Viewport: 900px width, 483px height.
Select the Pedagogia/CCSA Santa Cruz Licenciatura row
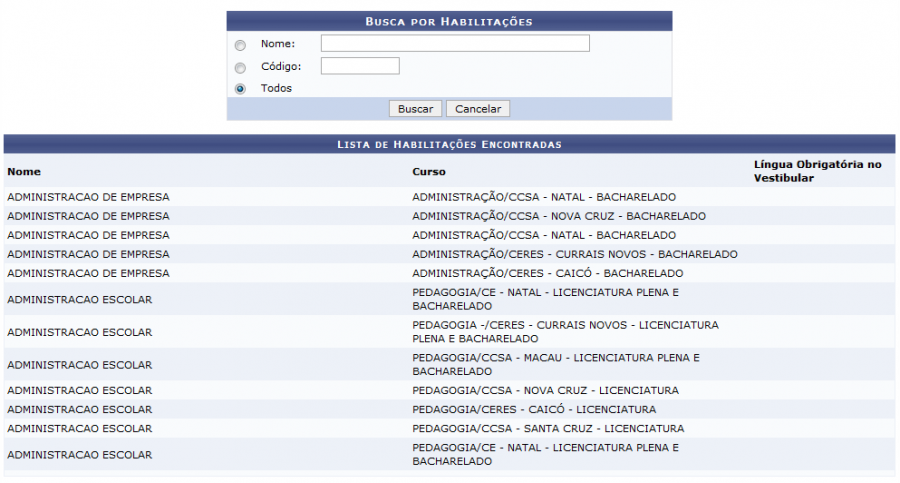[x=548, y=428]
